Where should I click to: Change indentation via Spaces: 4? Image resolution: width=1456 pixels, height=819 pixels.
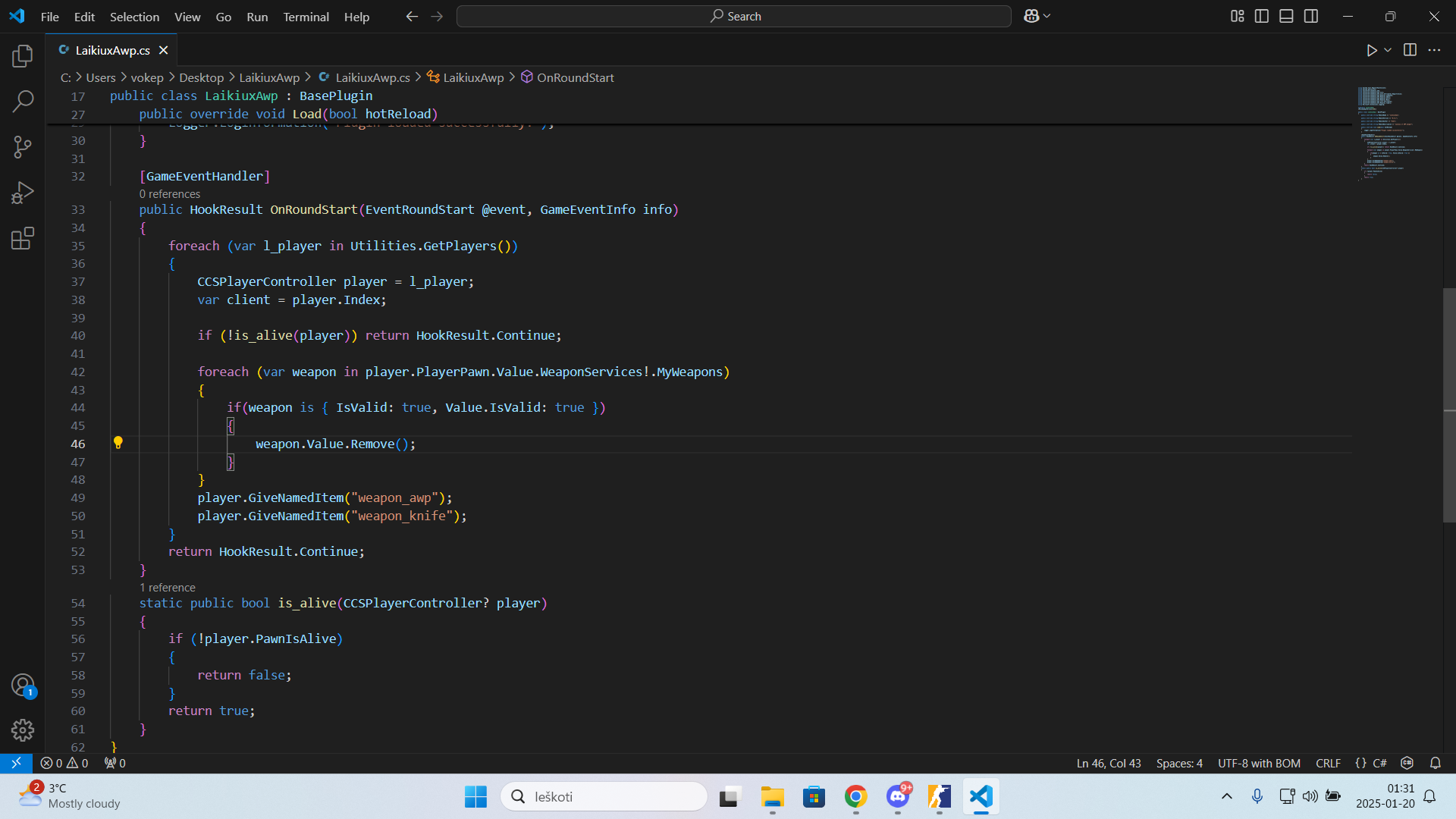[1179, 763]
